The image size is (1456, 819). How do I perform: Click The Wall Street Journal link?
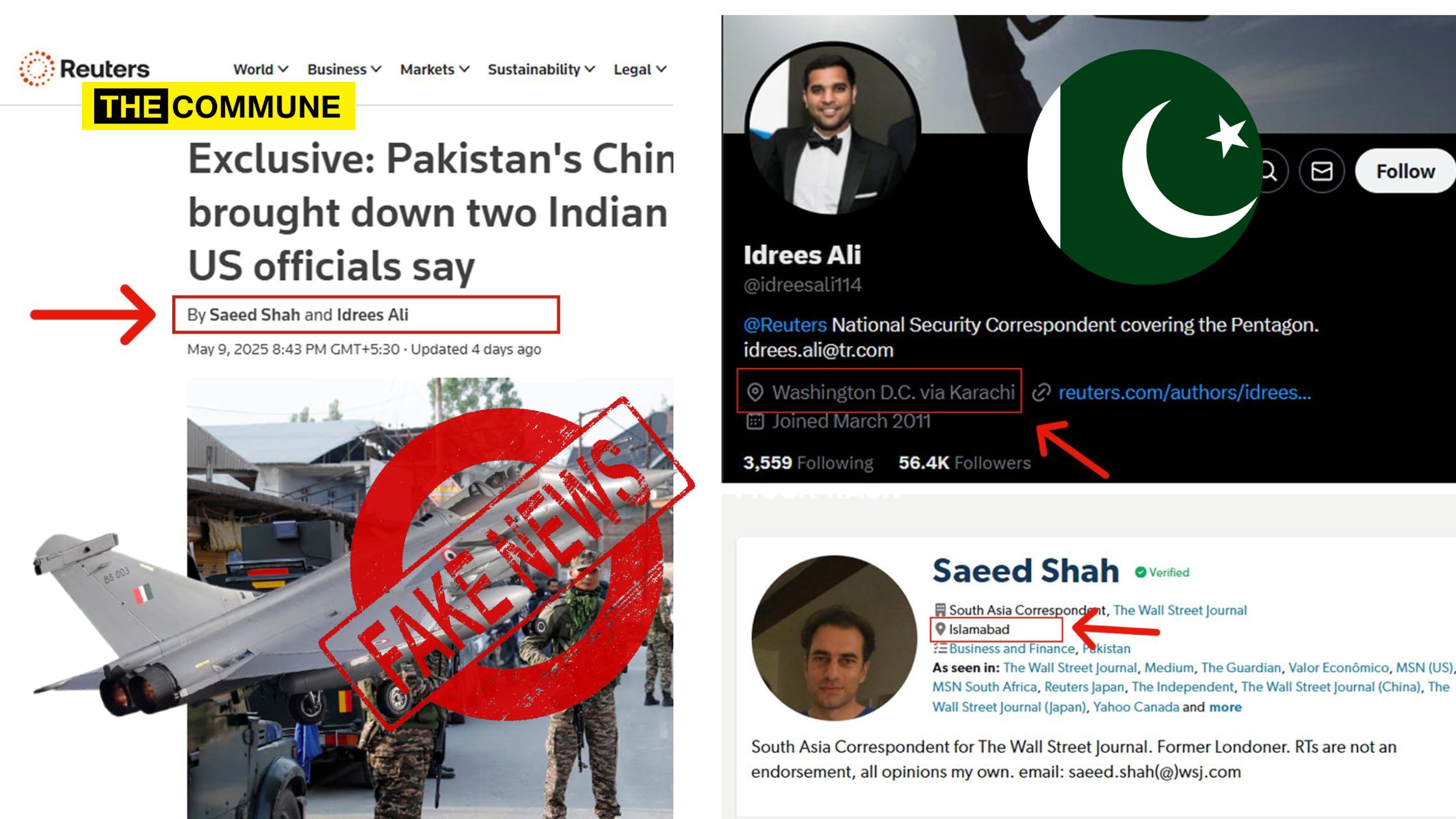tap(1180, 610)
